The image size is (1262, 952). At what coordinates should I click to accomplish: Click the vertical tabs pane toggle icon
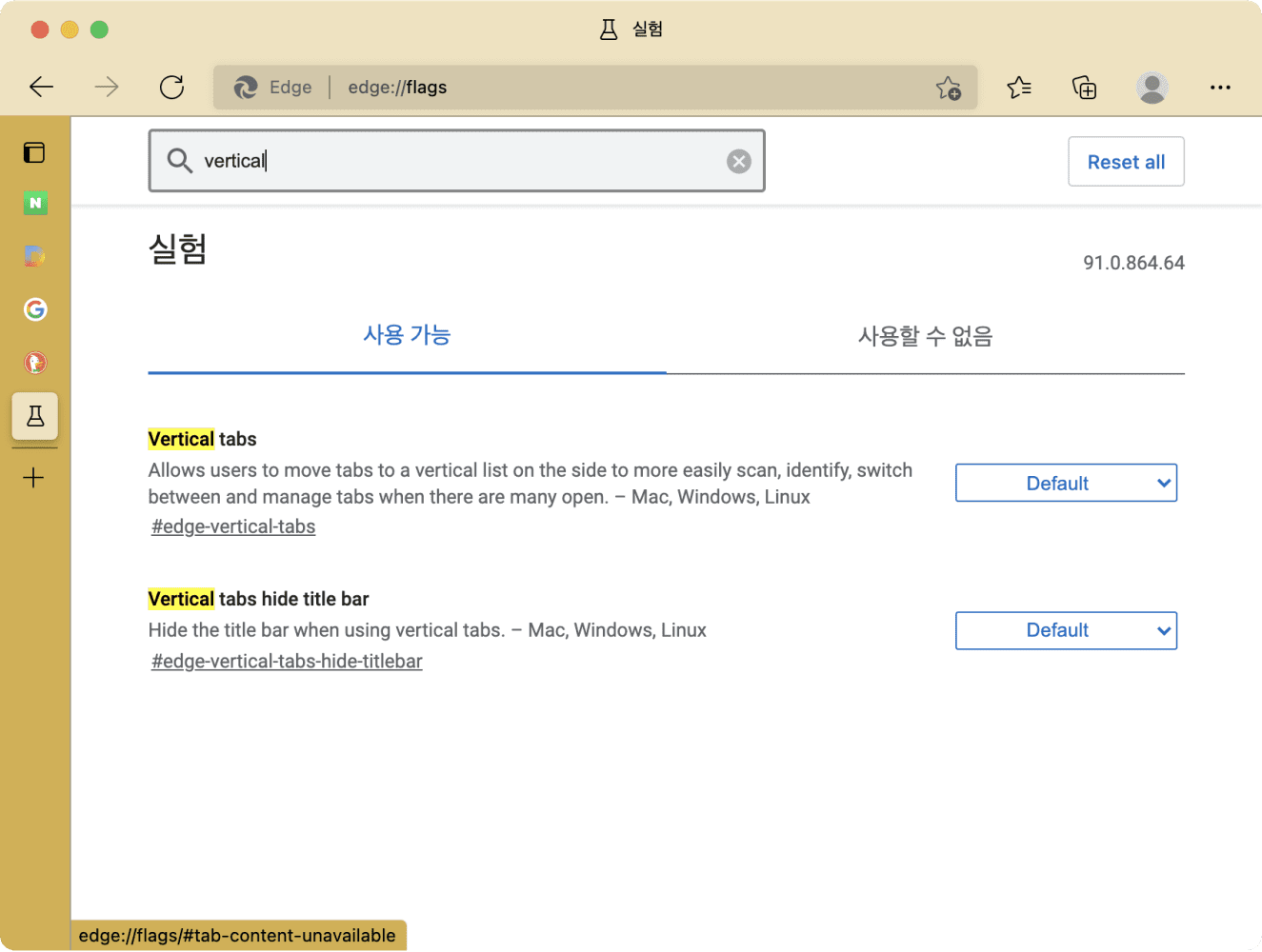(34, 152)
